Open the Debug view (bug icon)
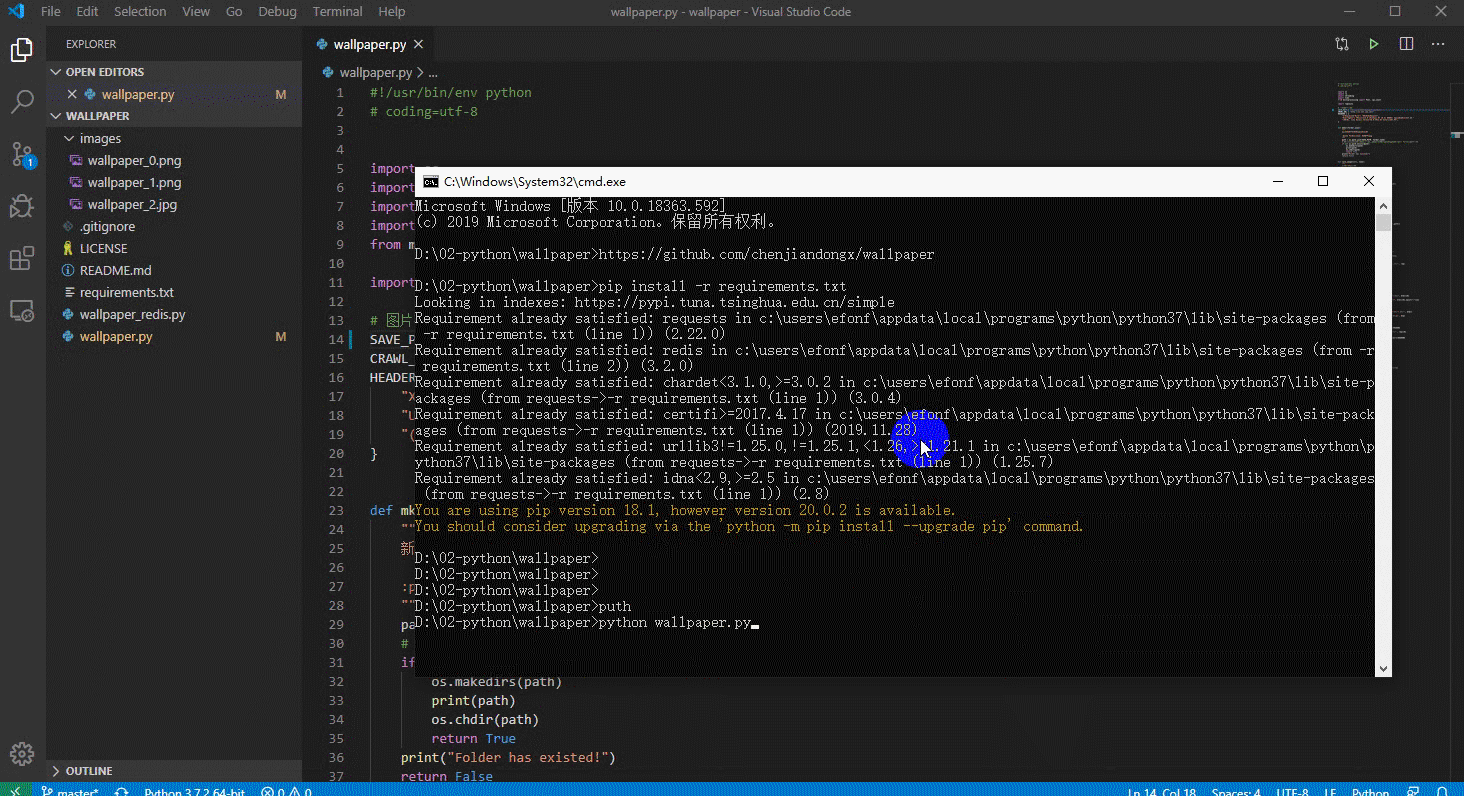Viewport: 1464px width, 796px height. [22, 206]
